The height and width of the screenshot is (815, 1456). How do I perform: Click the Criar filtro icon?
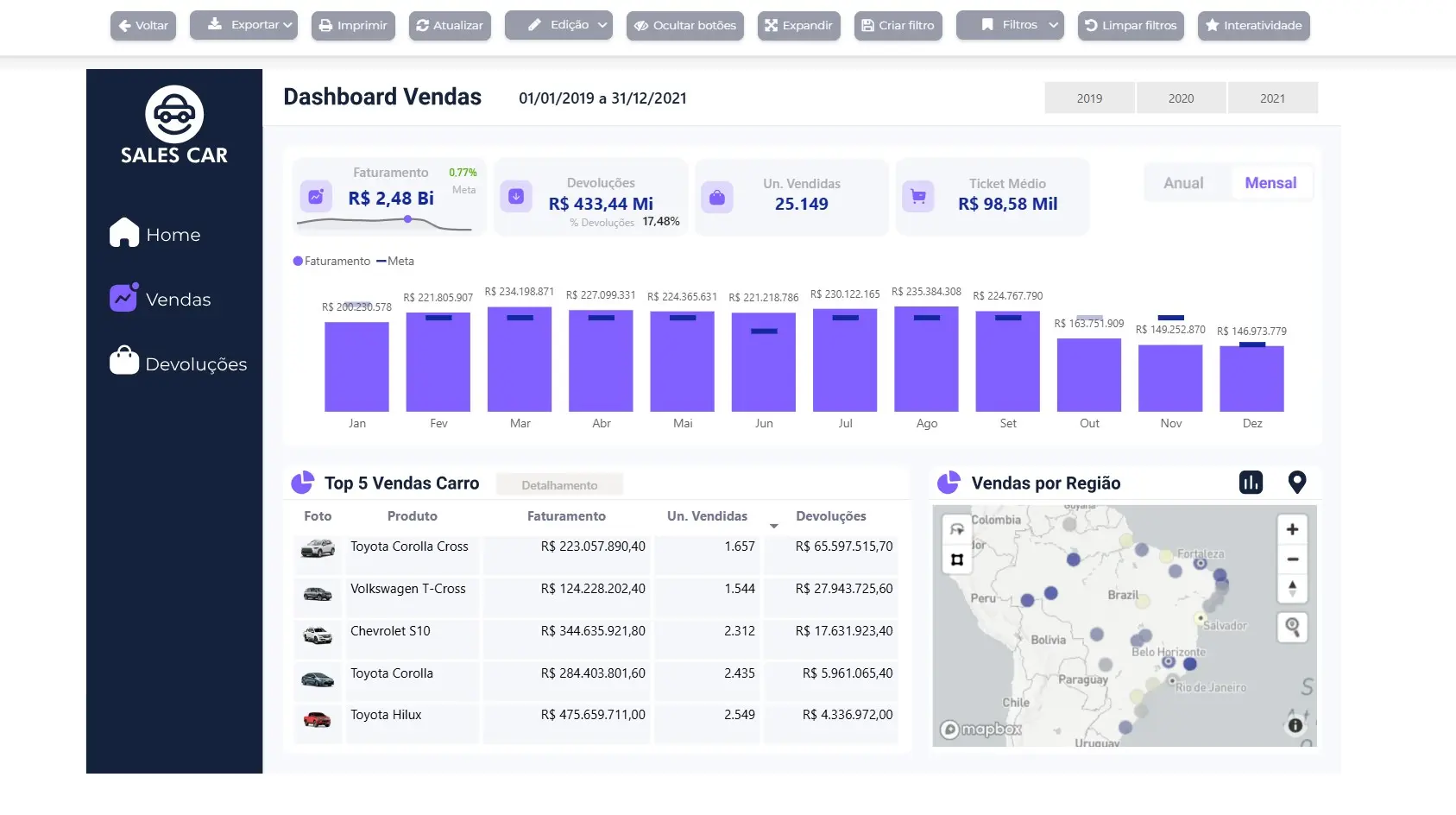coord(867,25)
